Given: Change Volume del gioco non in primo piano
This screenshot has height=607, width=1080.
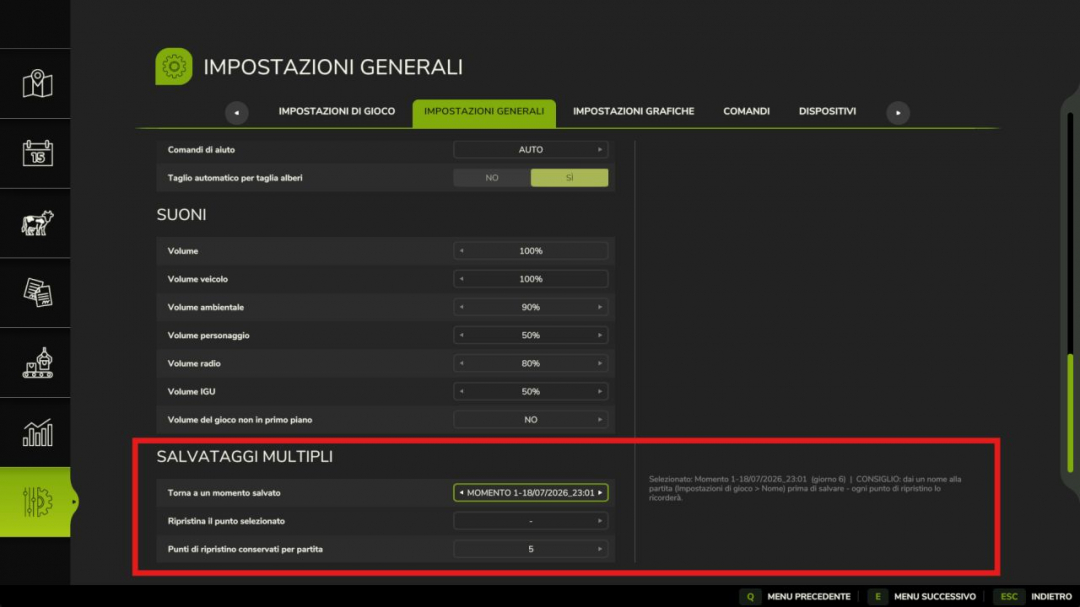Looking at the screenshot, I should 530,420.
